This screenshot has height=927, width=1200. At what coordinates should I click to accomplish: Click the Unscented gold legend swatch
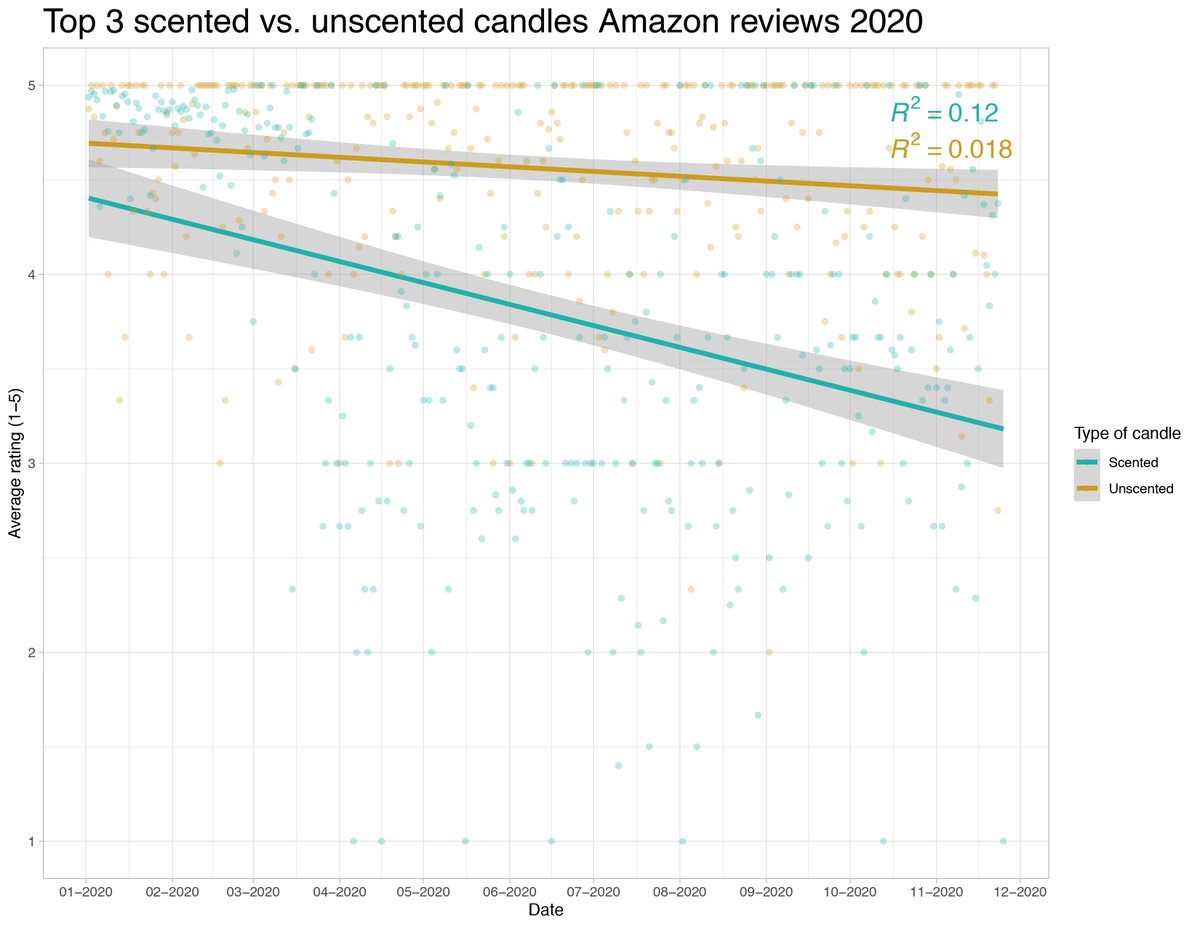coord(1087,488)
